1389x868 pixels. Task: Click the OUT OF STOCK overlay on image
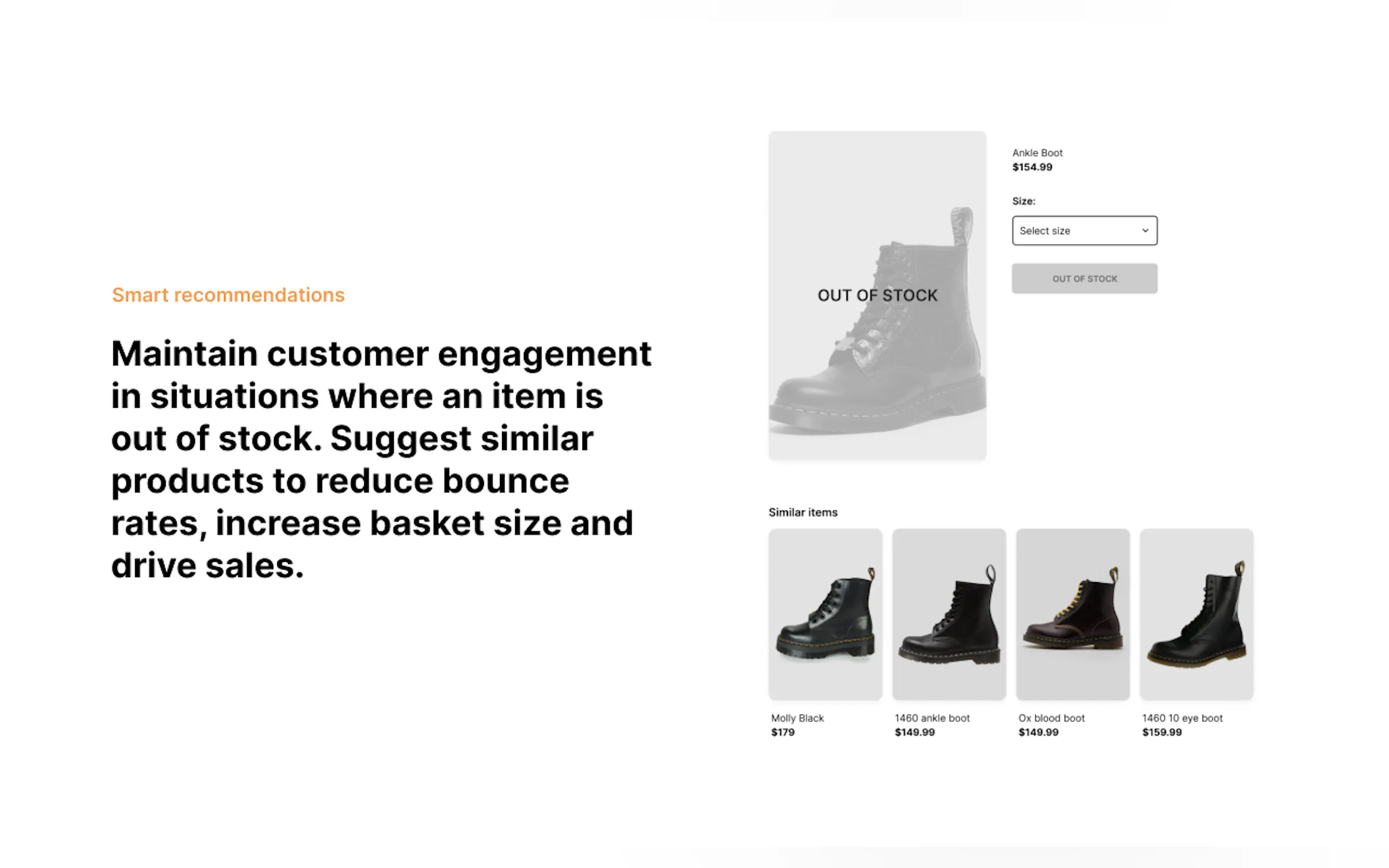pos(877,295)
